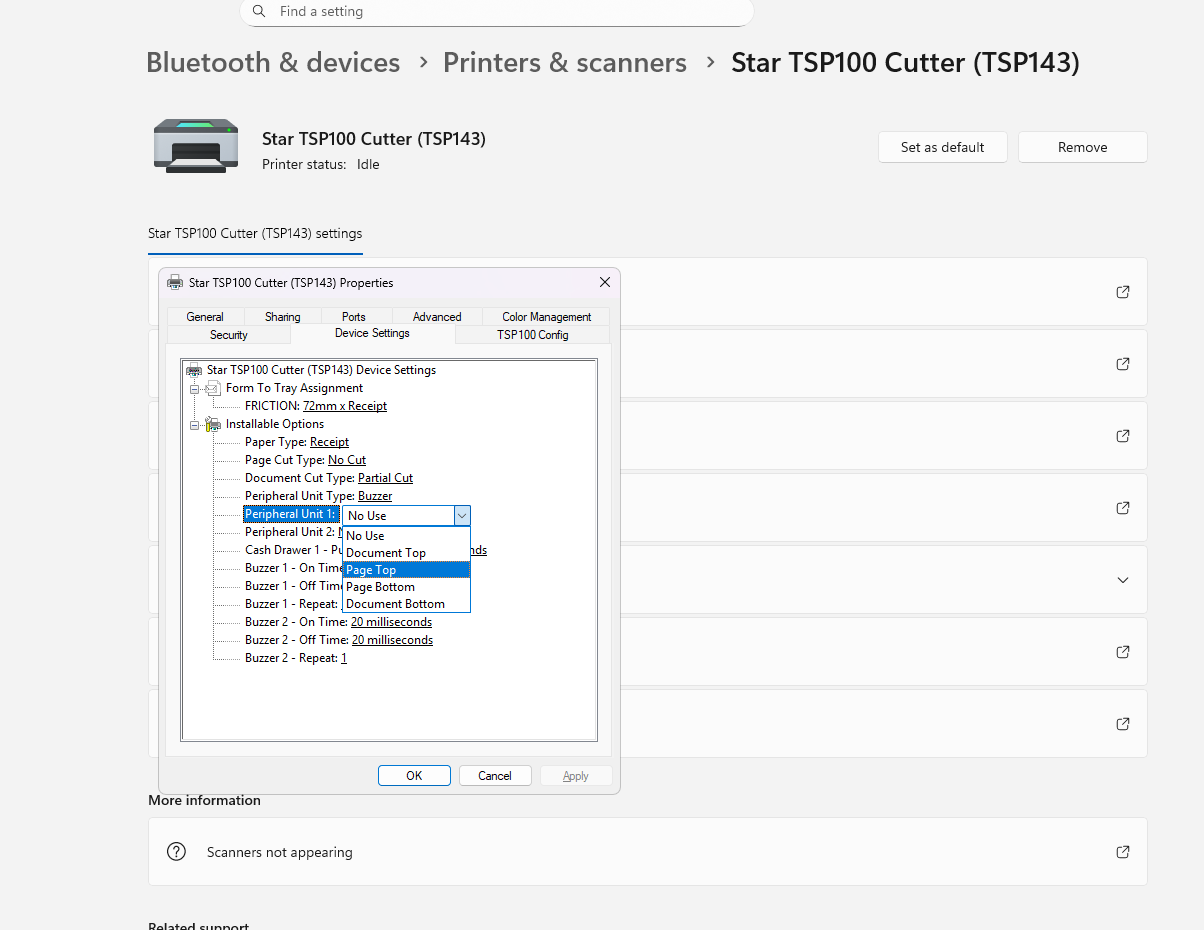This screenshot has width=1204, height=930.
Task: Click the Buzzer peripheral type value
Action: pos(375,496)
